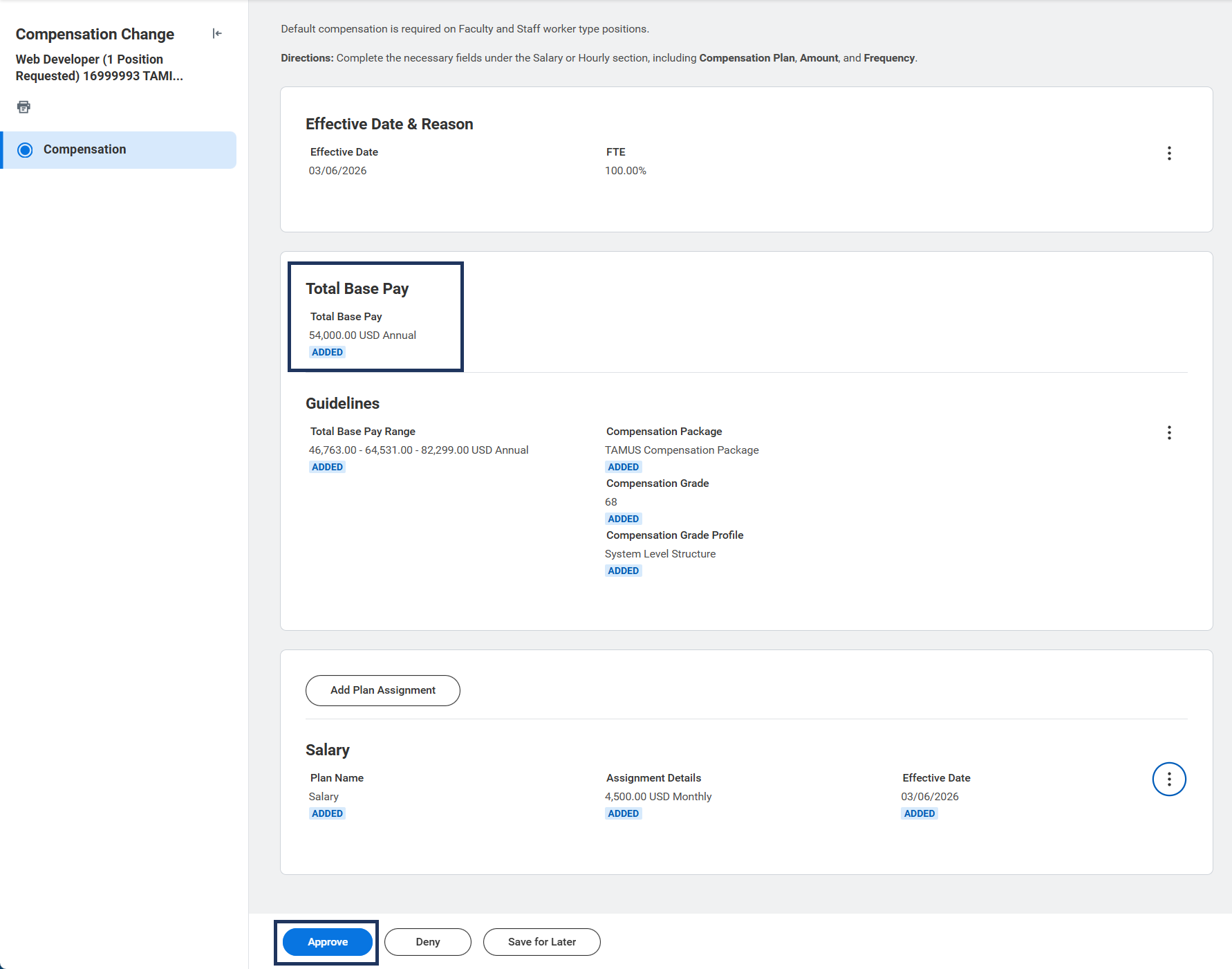1232x969 pixels.
Task: Select the 46,763.00 - 64,531.00 - 82,299.00 range value
Action: tap(418, 450)
